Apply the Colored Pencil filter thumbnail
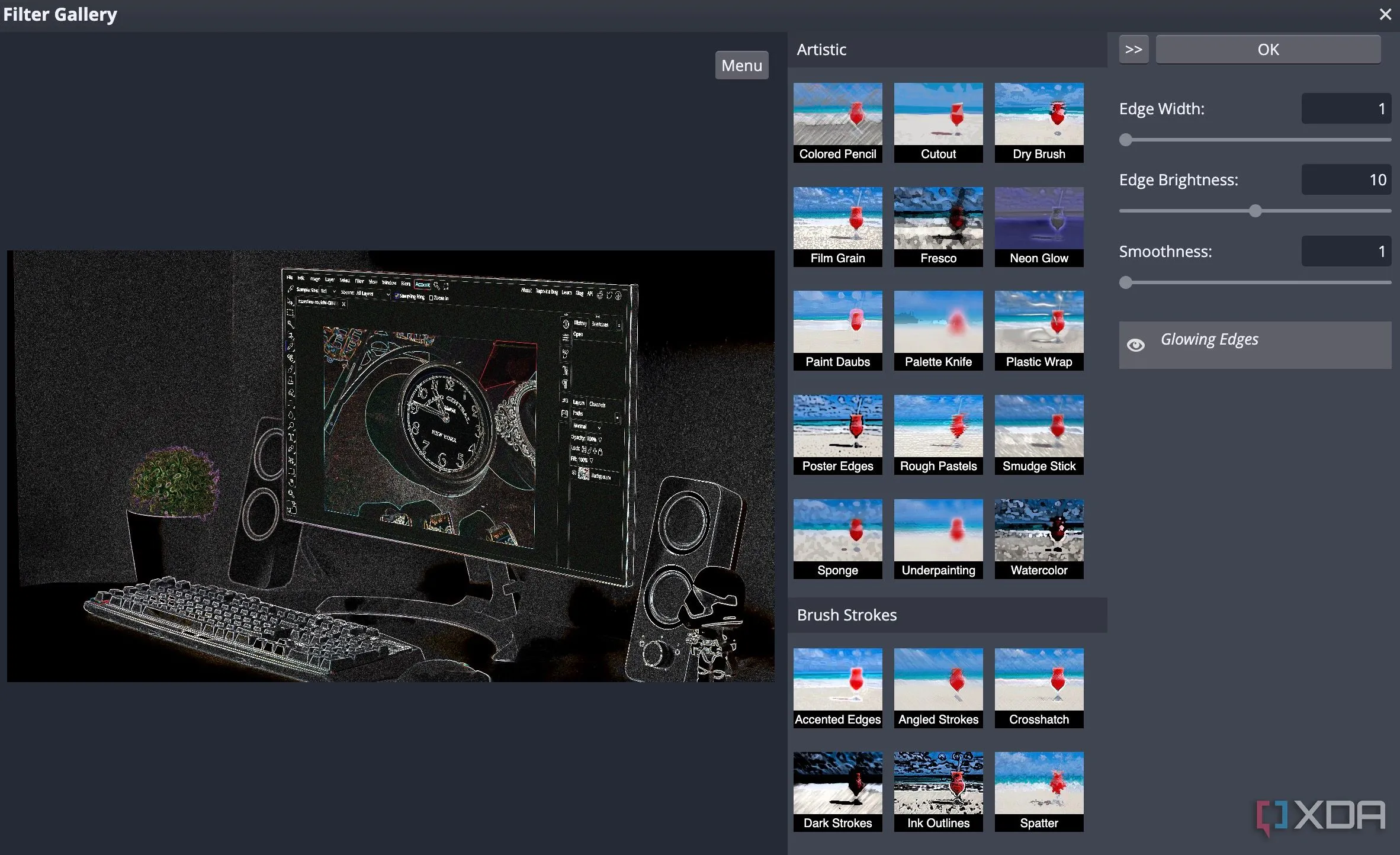The image size is (1400, 855). pos(837,122)
